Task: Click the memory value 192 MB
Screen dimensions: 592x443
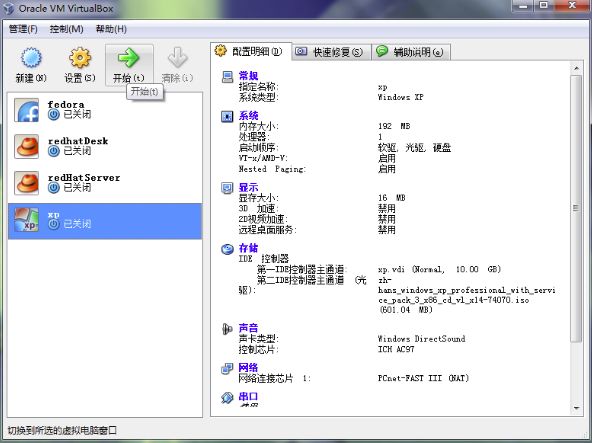Action: tap(394, 126)
